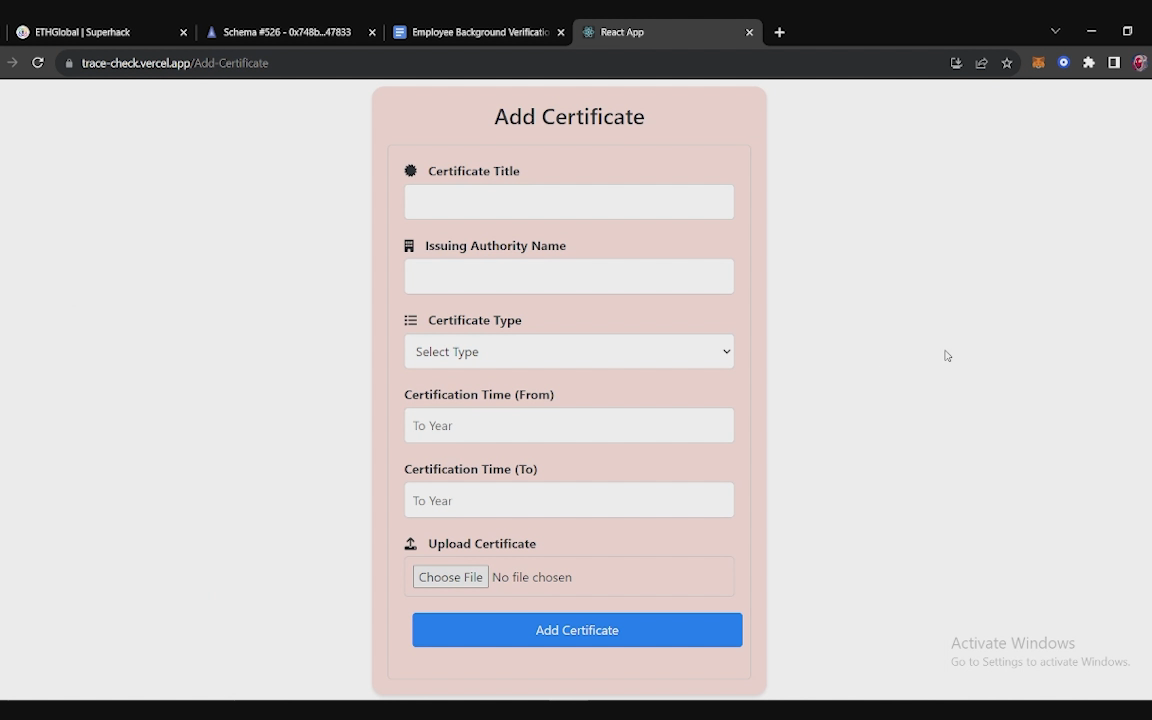Go forward in browser history
Viewport: 1152px width, 720px height.
click(12, 63)
